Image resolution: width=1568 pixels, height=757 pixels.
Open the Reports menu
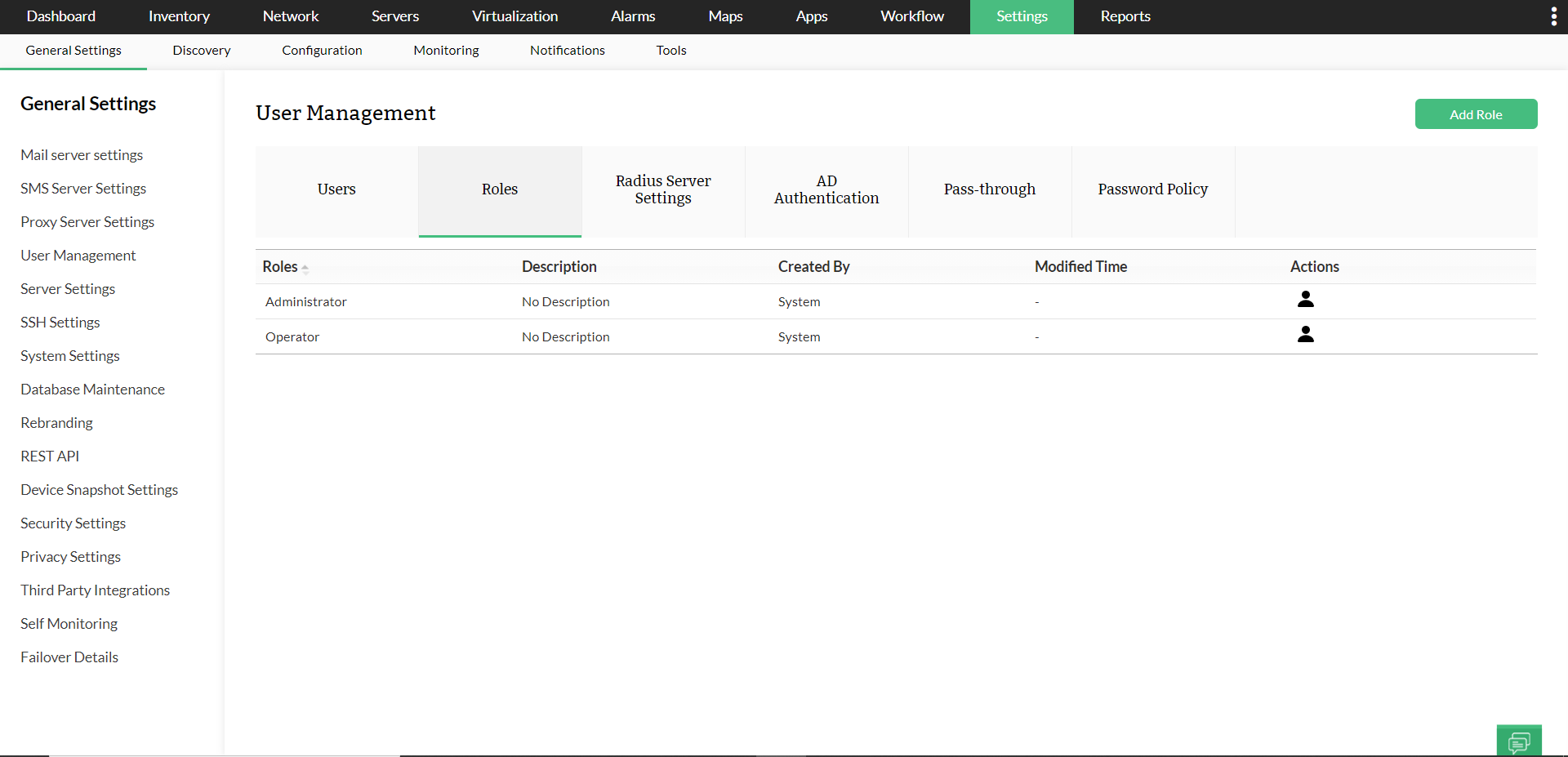1124,16
